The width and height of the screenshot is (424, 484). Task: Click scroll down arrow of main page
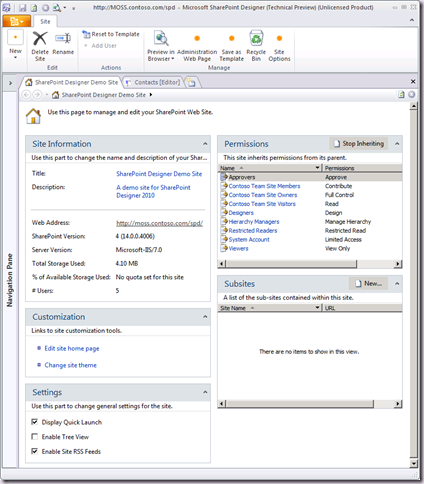click(x=414, y=463)
